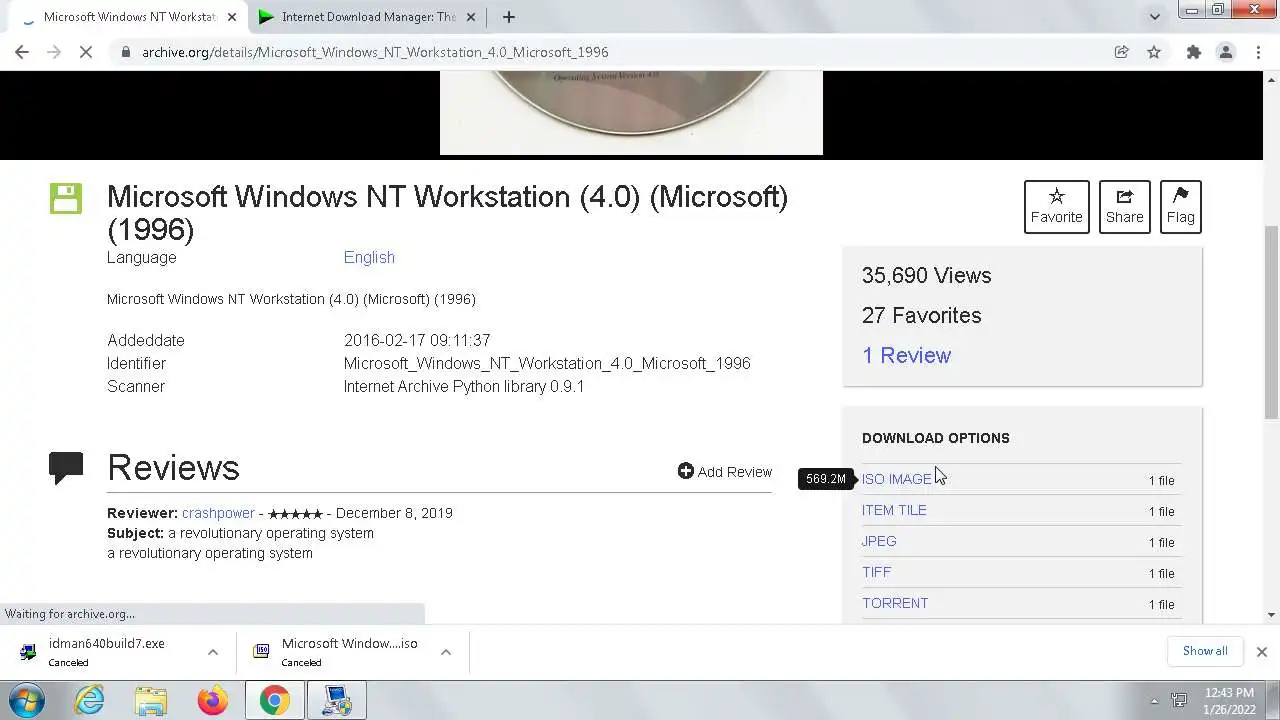Close the Internet Download Manager tab
Screen dimensions: 1280x720
coord(471,17)
